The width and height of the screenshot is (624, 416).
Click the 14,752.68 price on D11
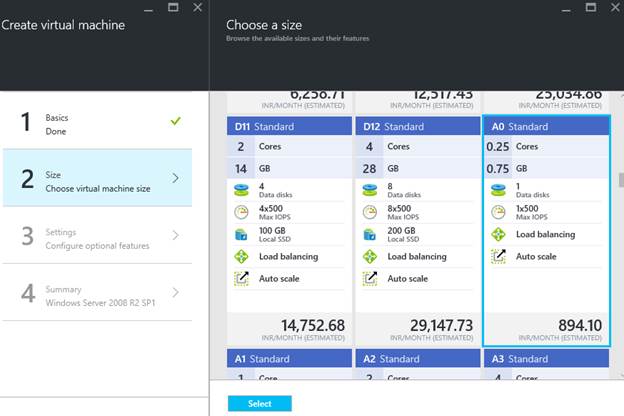pyautogui.click(x=313, y=326)
